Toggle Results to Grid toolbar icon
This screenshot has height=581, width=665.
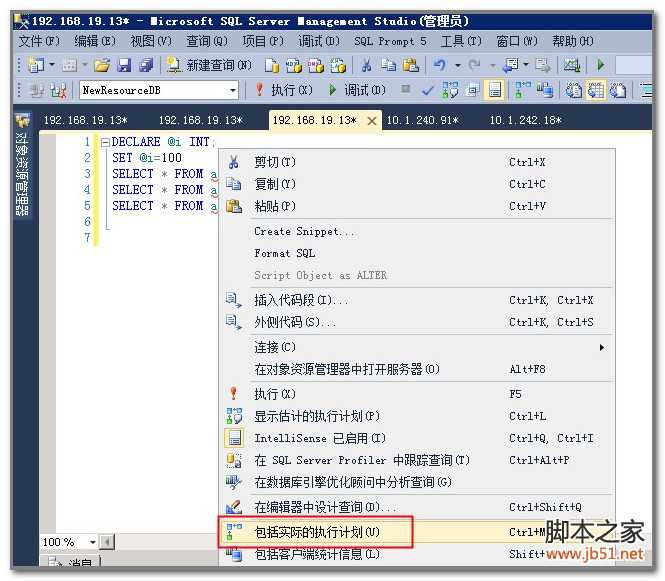[x=595, y=90]
